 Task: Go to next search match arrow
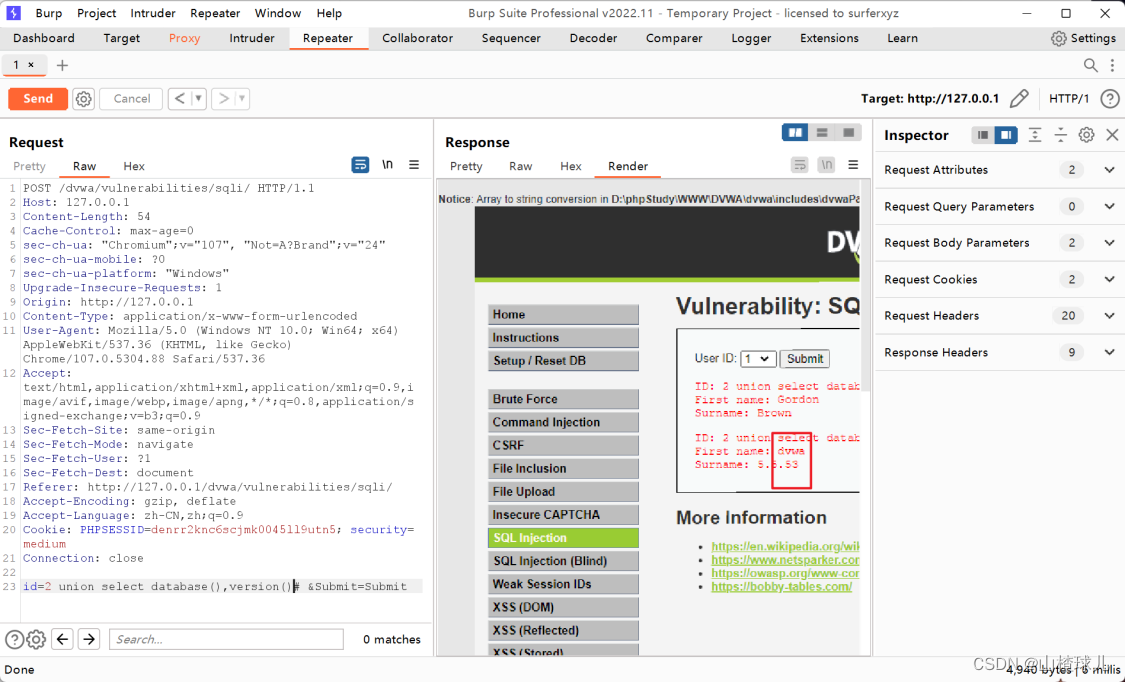(x=89, y=639)
